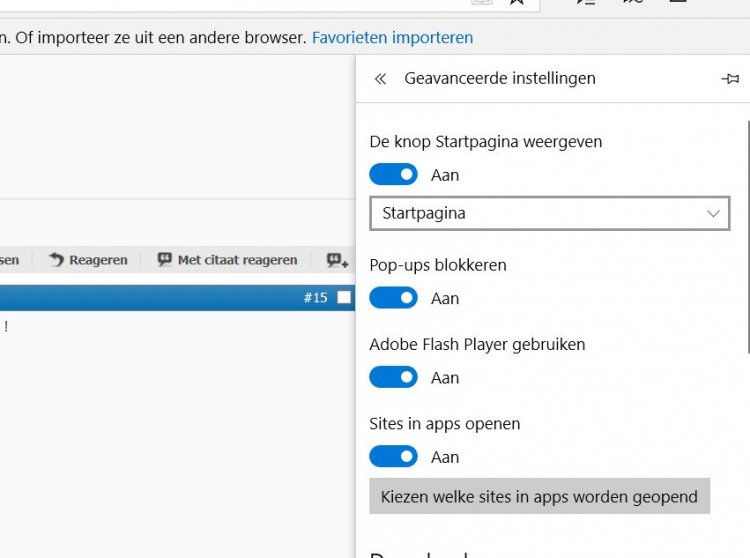750x558 pixels.
Task: Go back using the double-chevron icon
Action: coord(380,79)
